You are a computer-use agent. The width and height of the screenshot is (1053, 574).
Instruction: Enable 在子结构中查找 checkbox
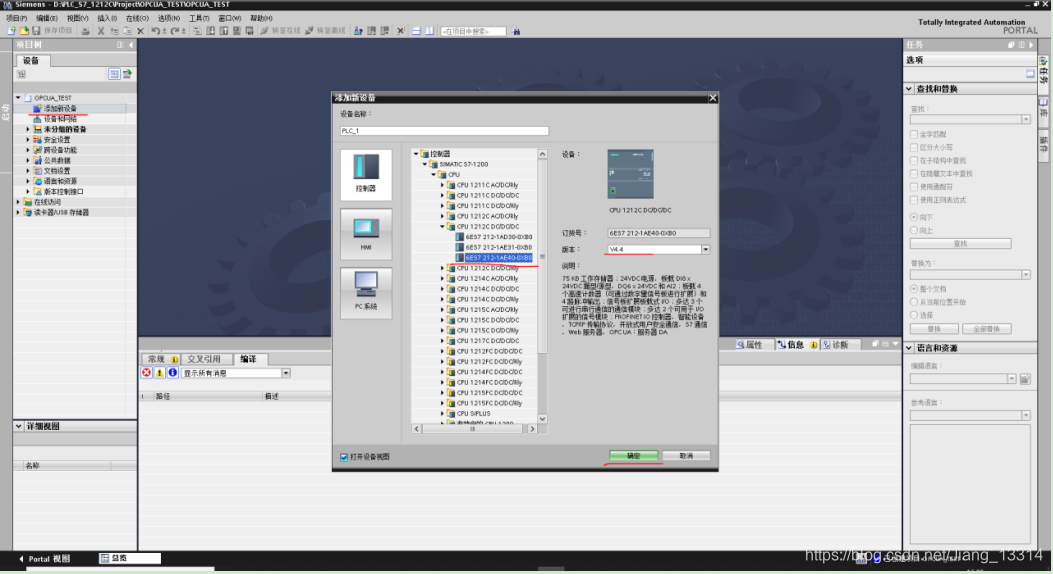click(914, 160)
